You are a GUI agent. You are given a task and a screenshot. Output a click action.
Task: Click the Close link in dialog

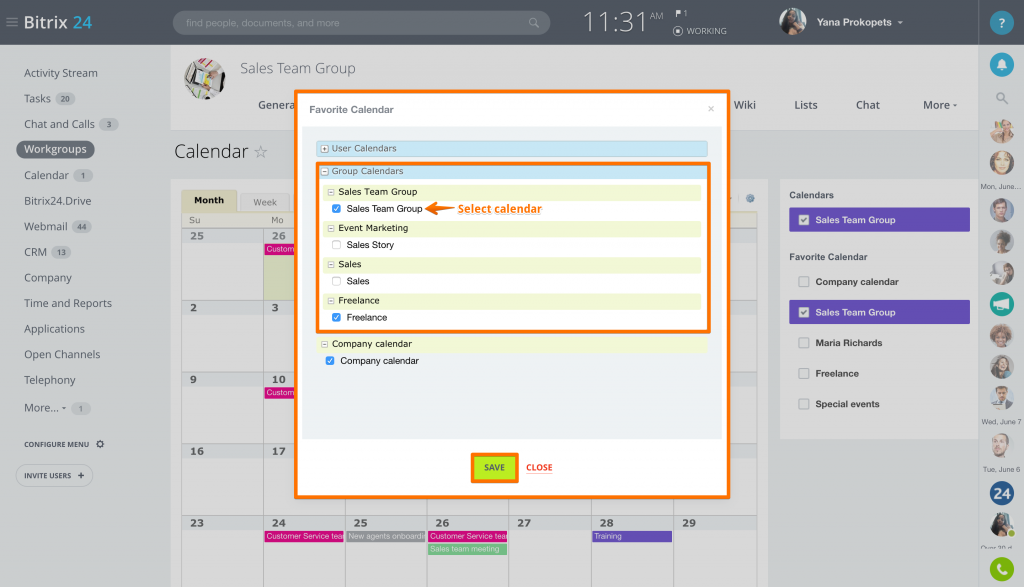(539, 468)
